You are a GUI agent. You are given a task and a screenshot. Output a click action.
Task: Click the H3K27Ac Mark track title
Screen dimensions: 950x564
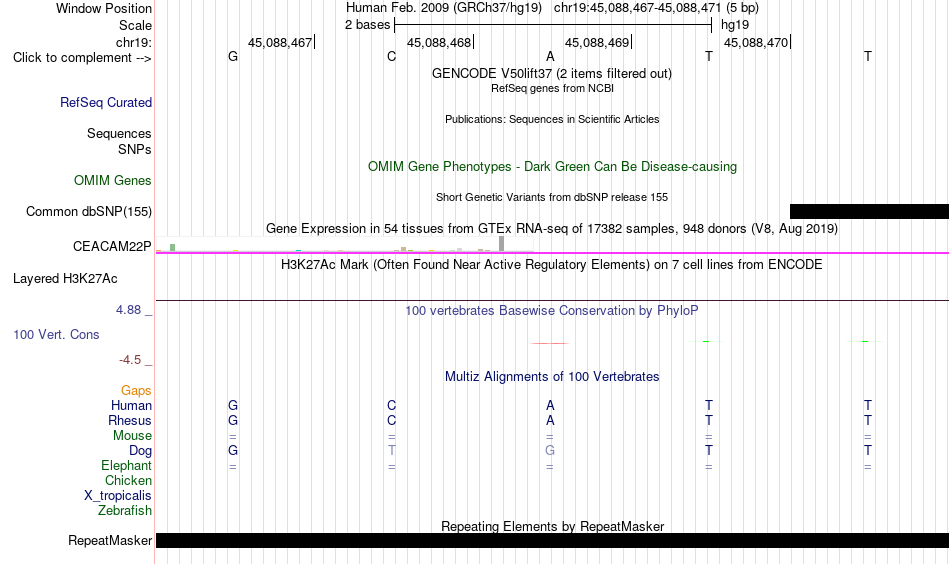pyautogui.click(x=552, y=265)
